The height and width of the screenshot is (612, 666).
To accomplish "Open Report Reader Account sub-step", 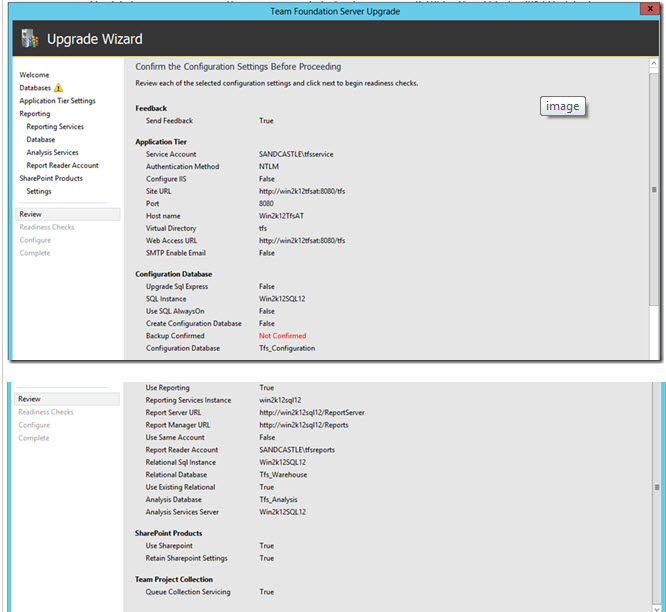I will [x=62, y=165].
